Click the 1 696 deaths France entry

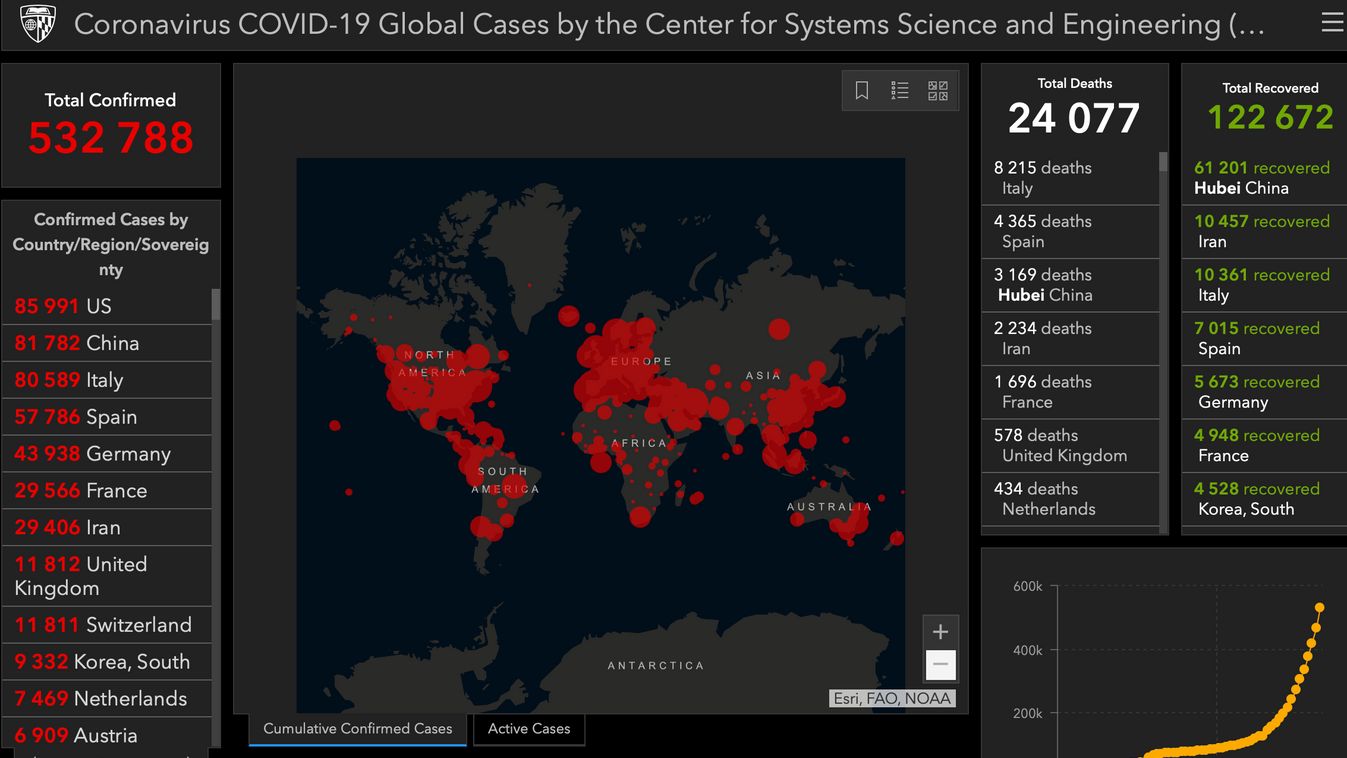click(x=1070, y=392)
